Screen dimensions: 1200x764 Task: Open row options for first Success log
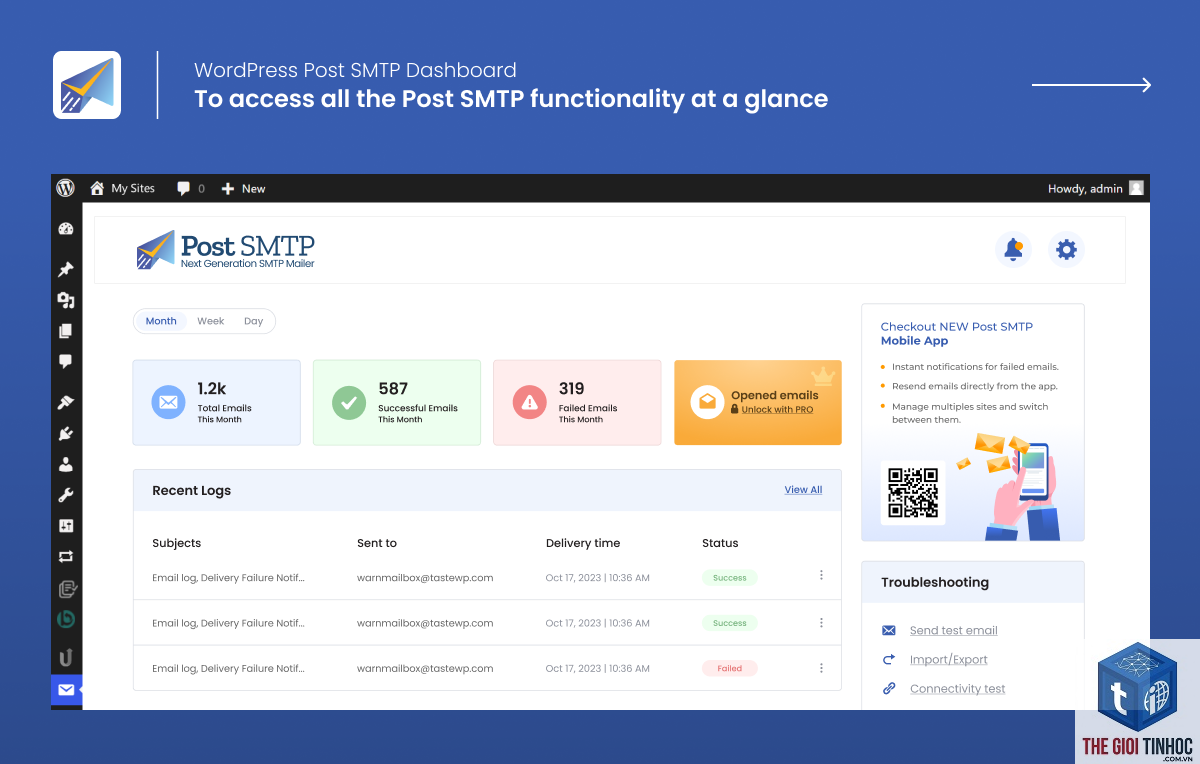tap(821, 575)
